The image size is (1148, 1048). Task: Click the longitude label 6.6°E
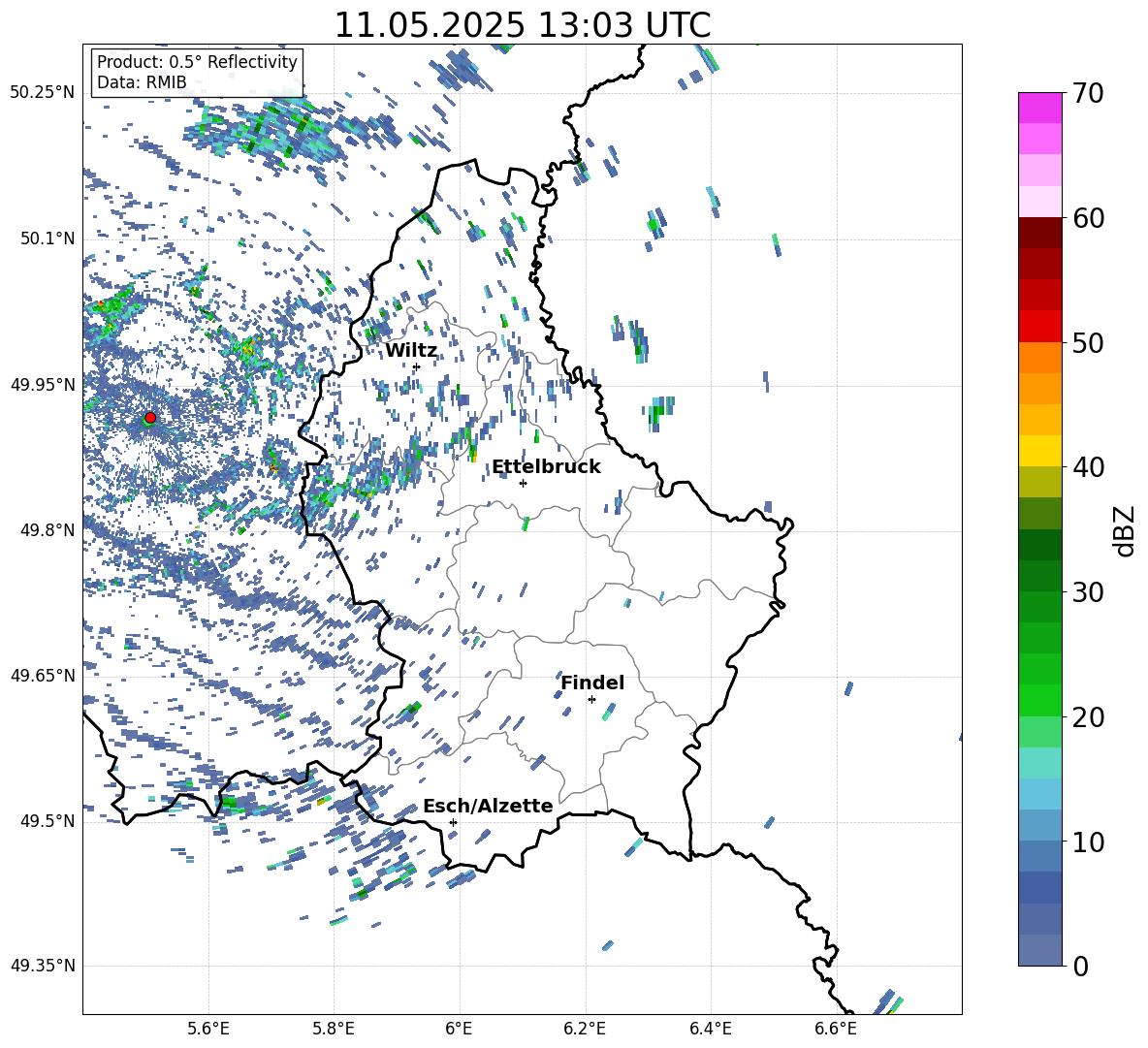point(836,1030)
